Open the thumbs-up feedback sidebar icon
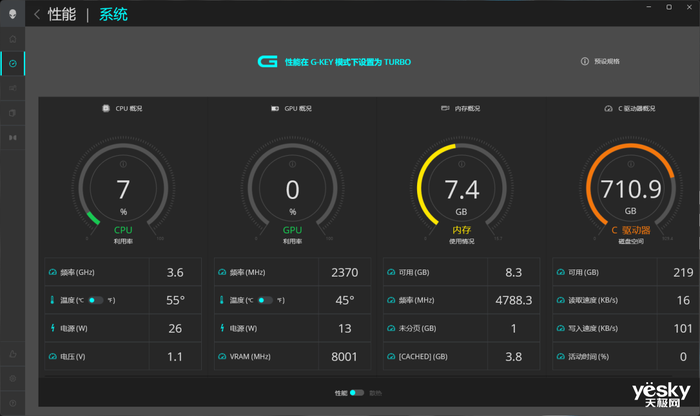This screenshot has width=700, height=416. pos(12,354)
